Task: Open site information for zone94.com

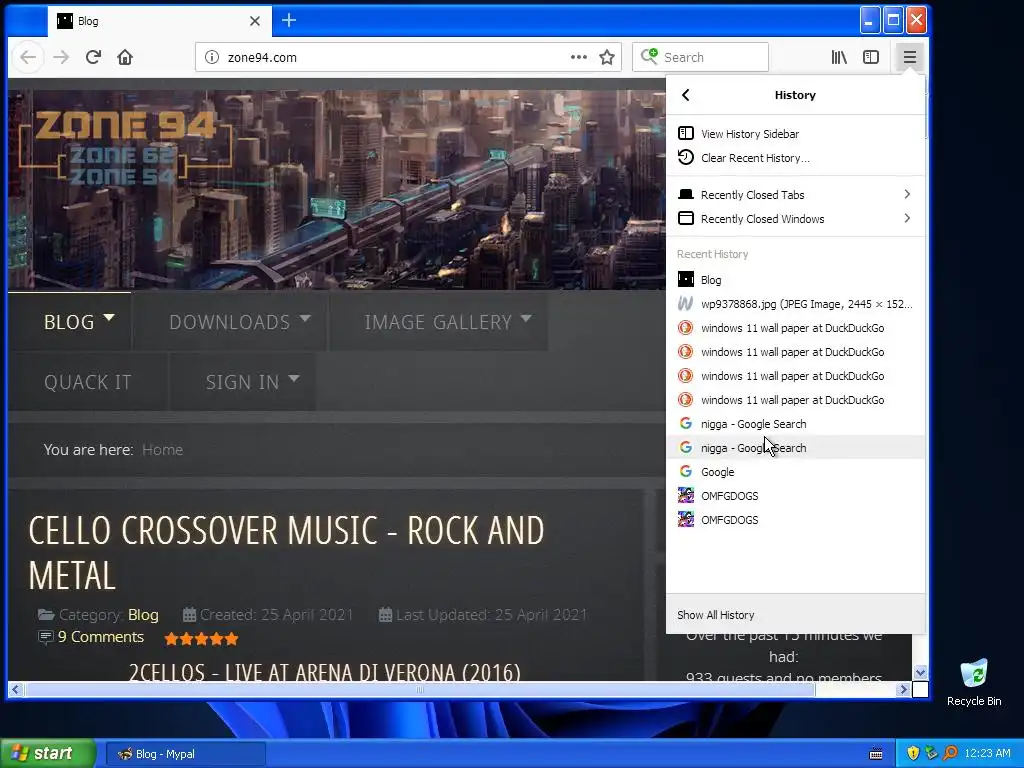Action: [212, 57]
